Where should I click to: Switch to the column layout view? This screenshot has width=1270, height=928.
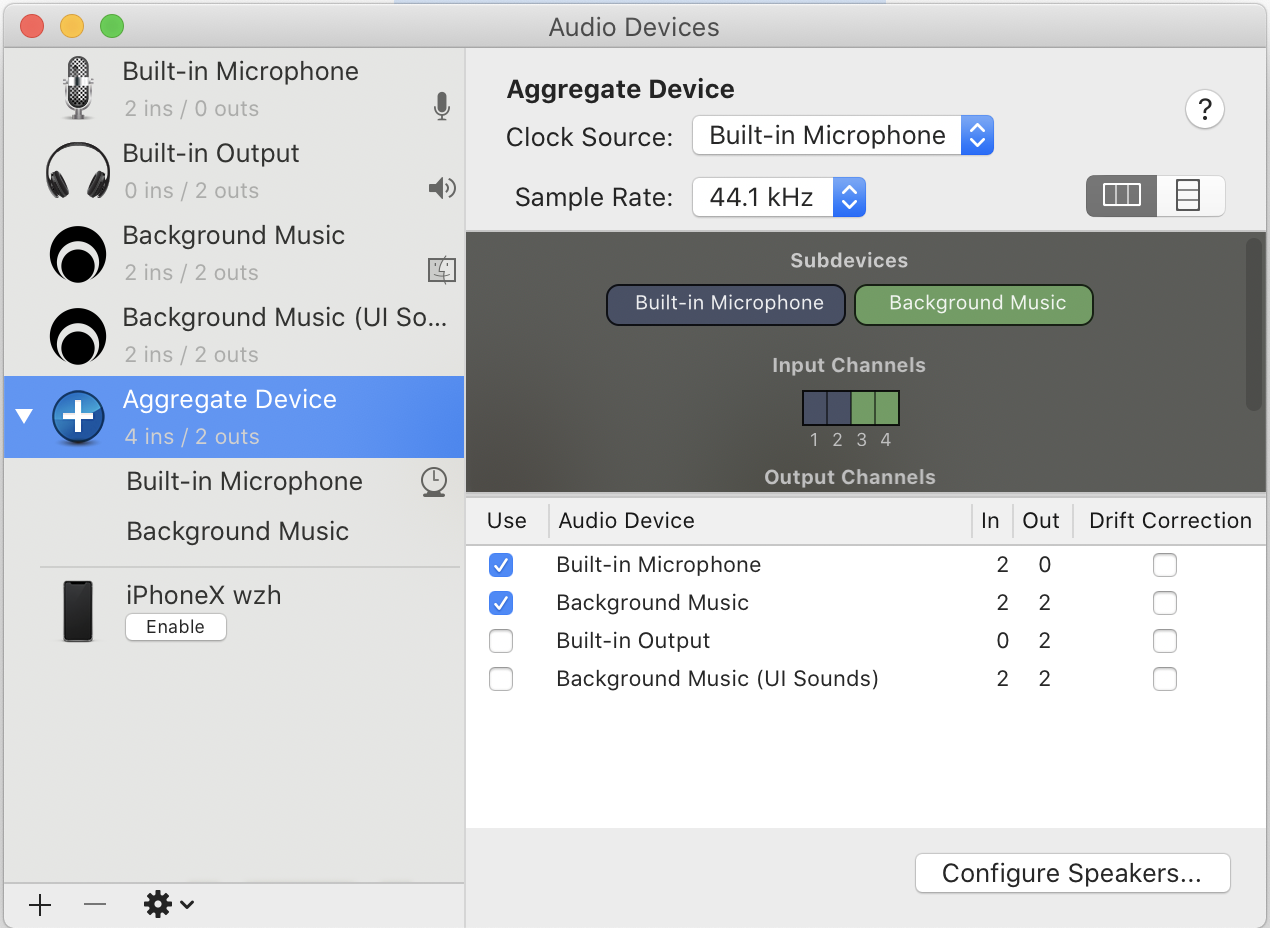click(x=1121, y=197)
